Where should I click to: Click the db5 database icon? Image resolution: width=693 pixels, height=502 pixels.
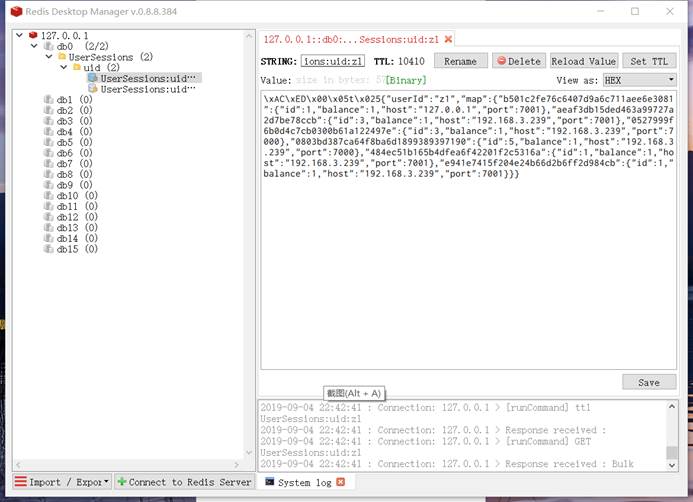click(x=49, y=142)
